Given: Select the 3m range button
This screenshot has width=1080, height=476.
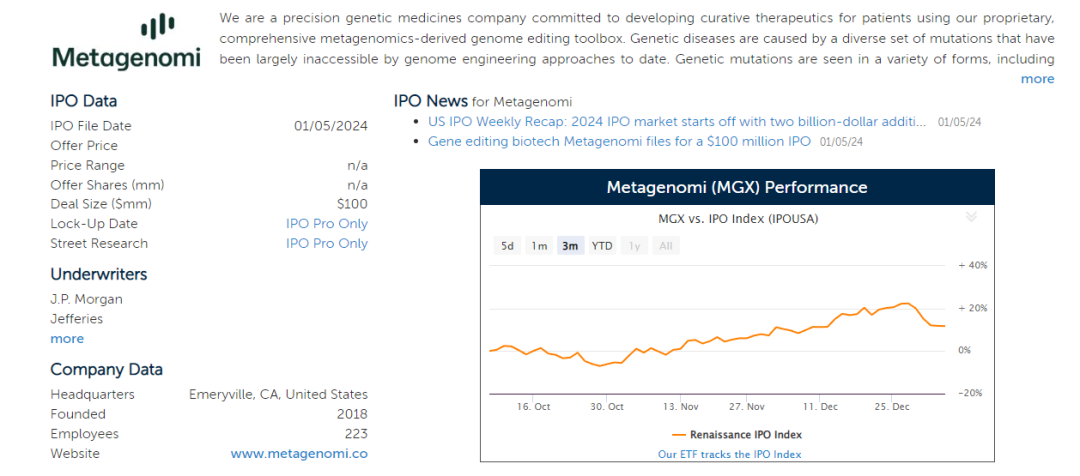Looking at the screenshot, I should (x=570, y=246).
